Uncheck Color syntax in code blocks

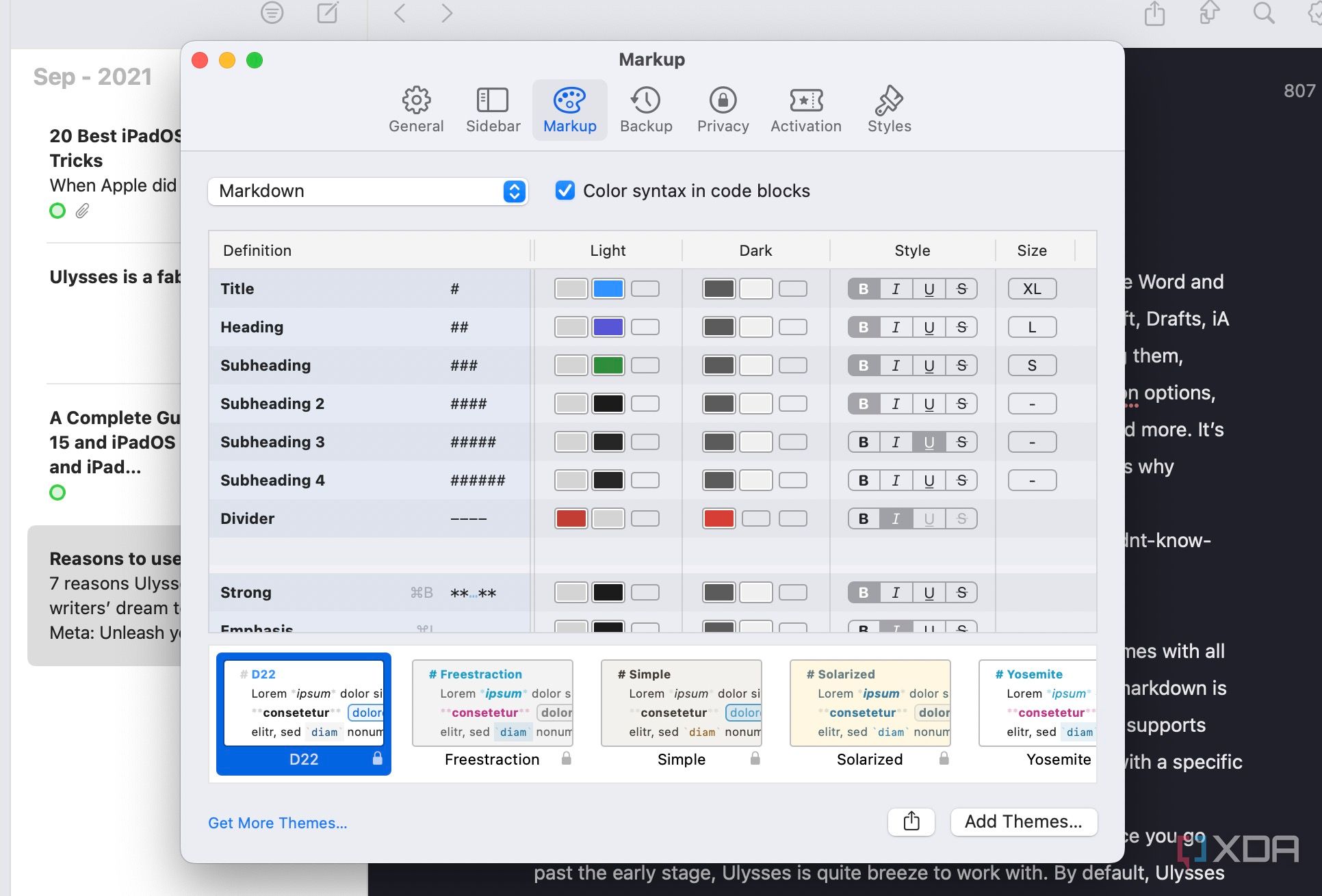click(565, 190)
